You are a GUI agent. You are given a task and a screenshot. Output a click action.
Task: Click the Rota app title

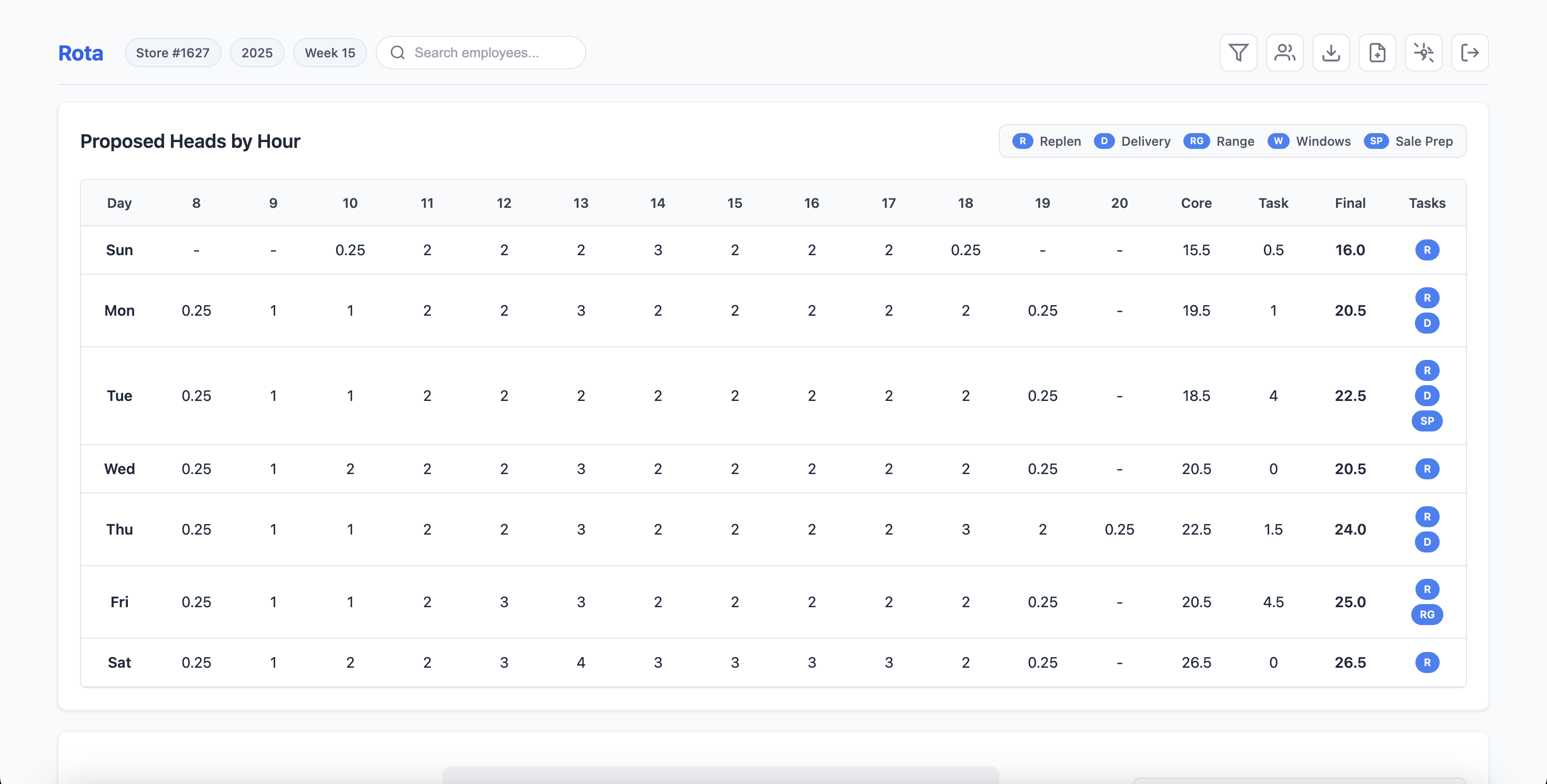pyautogui.click(x=81, y=53)
